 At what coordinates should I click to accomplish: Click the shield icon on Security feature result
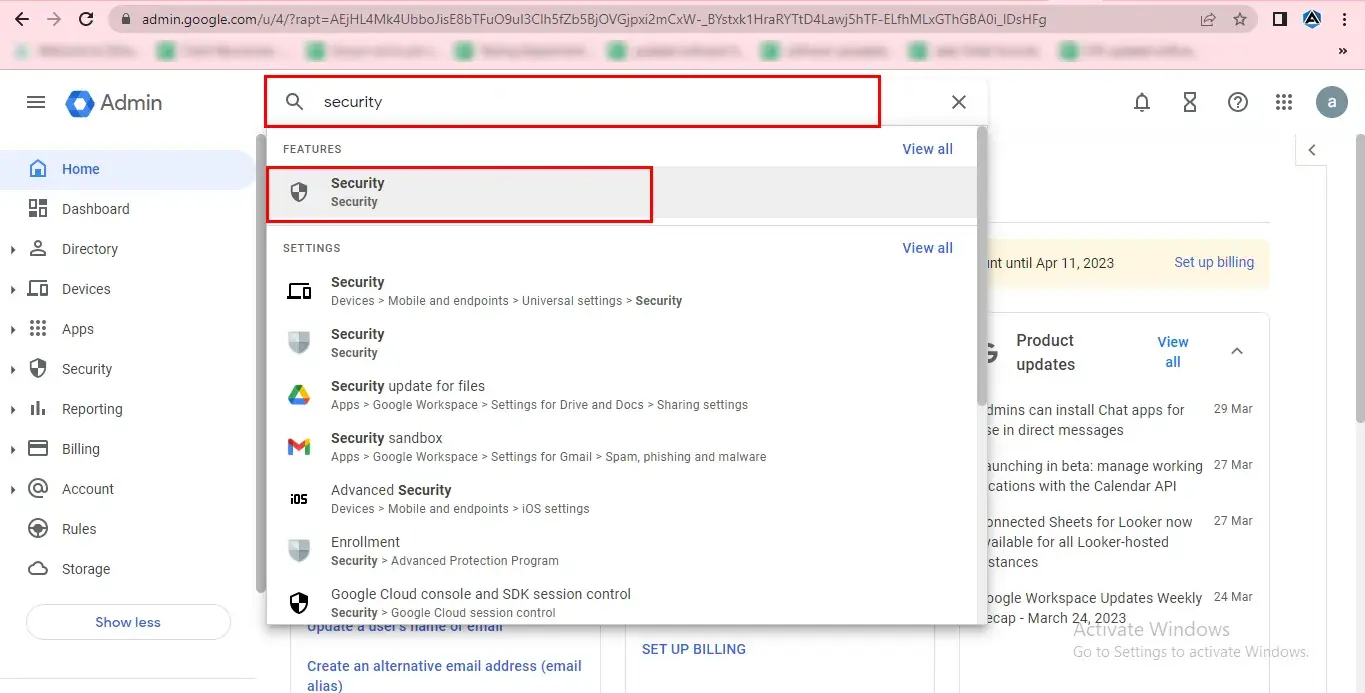pos(299,192)
